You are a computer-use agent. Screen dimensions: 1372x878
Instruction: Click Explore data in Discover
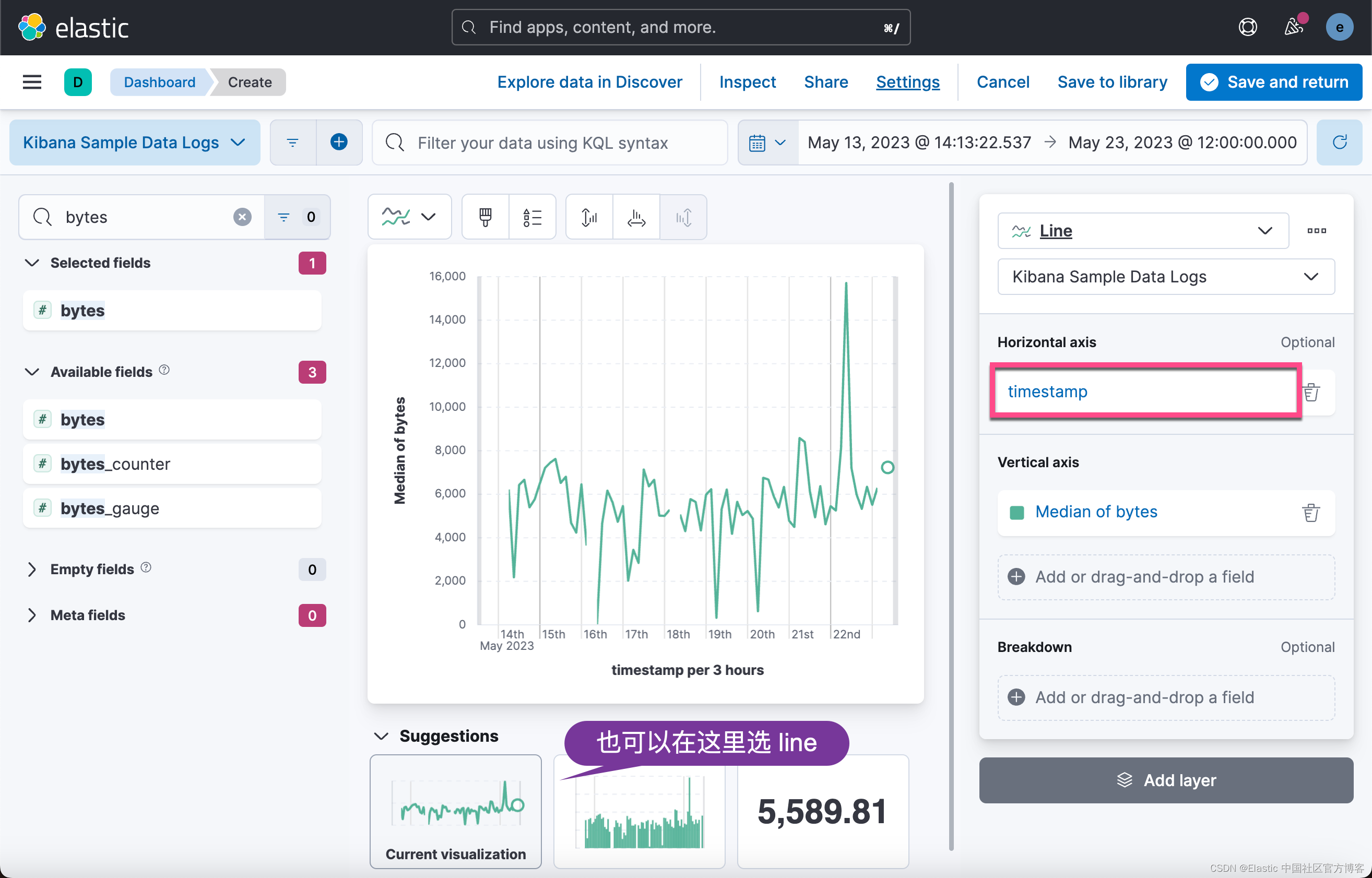589,82
